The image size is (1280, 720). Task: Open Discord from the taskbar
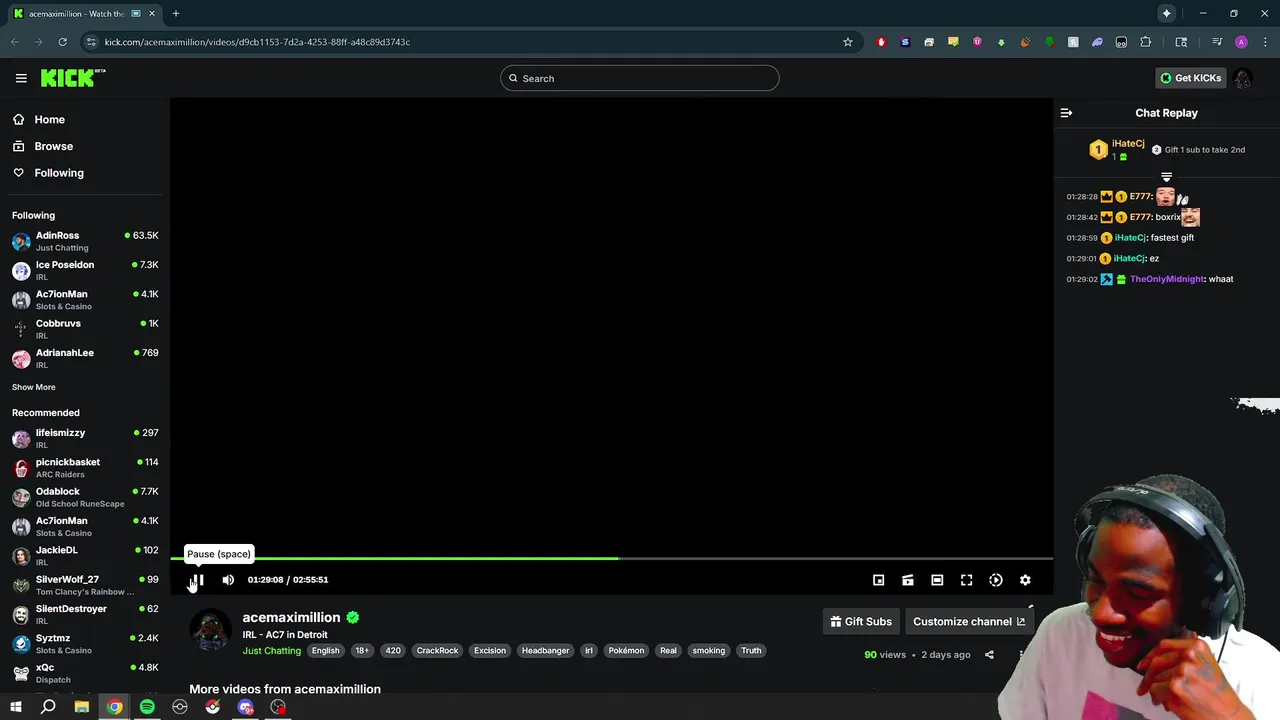246,707
